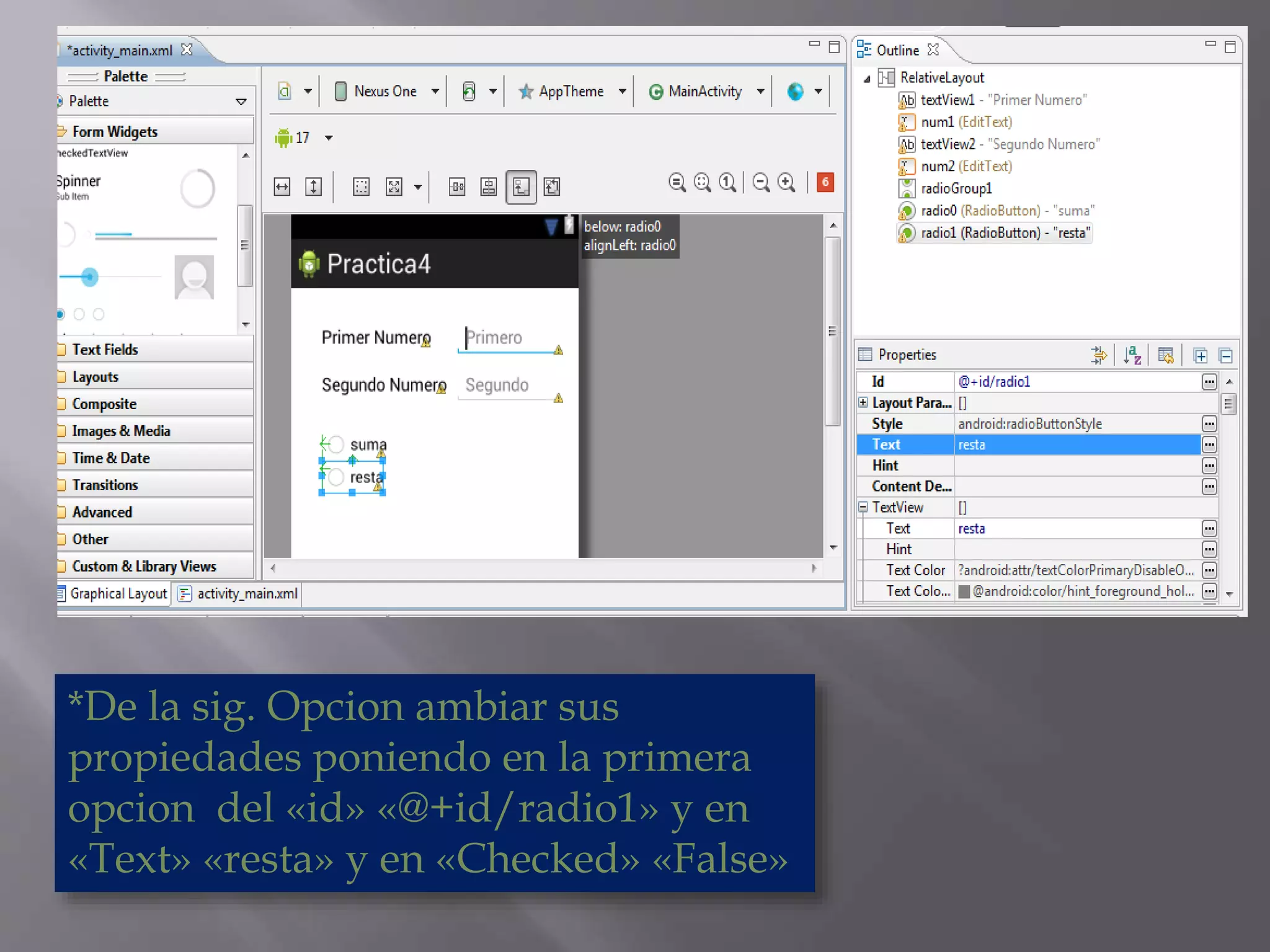Click restore default value properties icon
Screen dimensions: 1270x952
pyautogui.click(x=1166, y=355)
